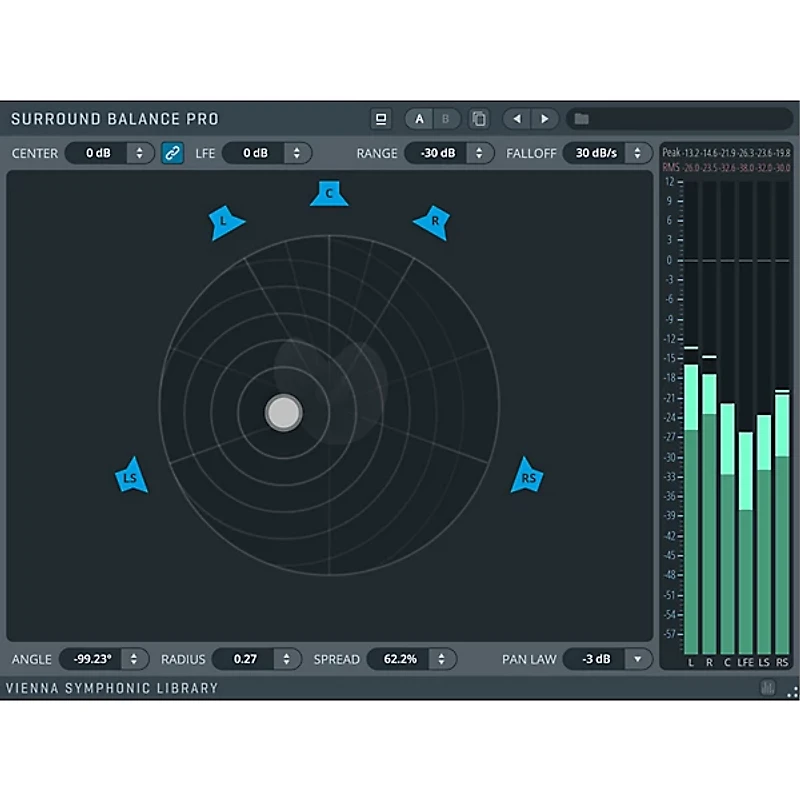Adjust the ANGLE stepper arrows
The height and width of the screenshot is (800, 800).
pyautogui.click(x=134, y=659)
